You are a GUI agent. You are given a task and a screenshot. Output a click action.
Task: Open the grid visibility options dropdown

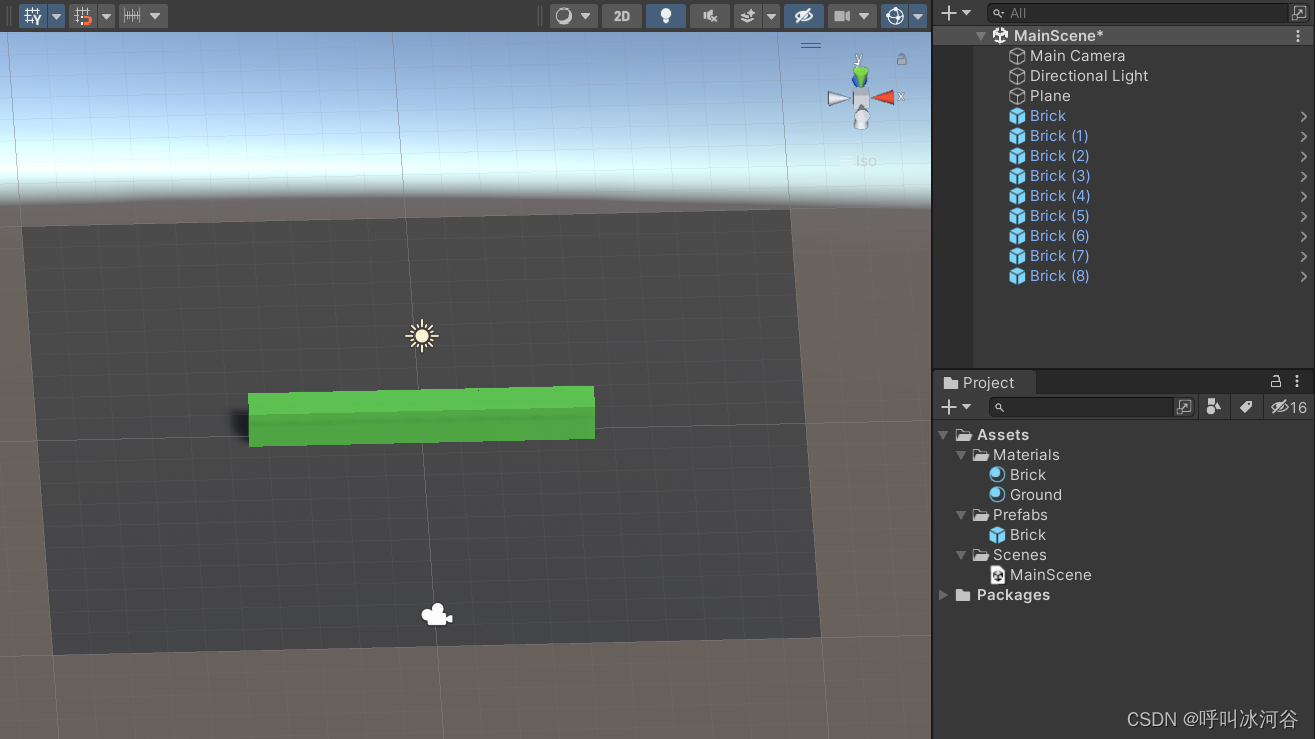(x=56, y=16)
